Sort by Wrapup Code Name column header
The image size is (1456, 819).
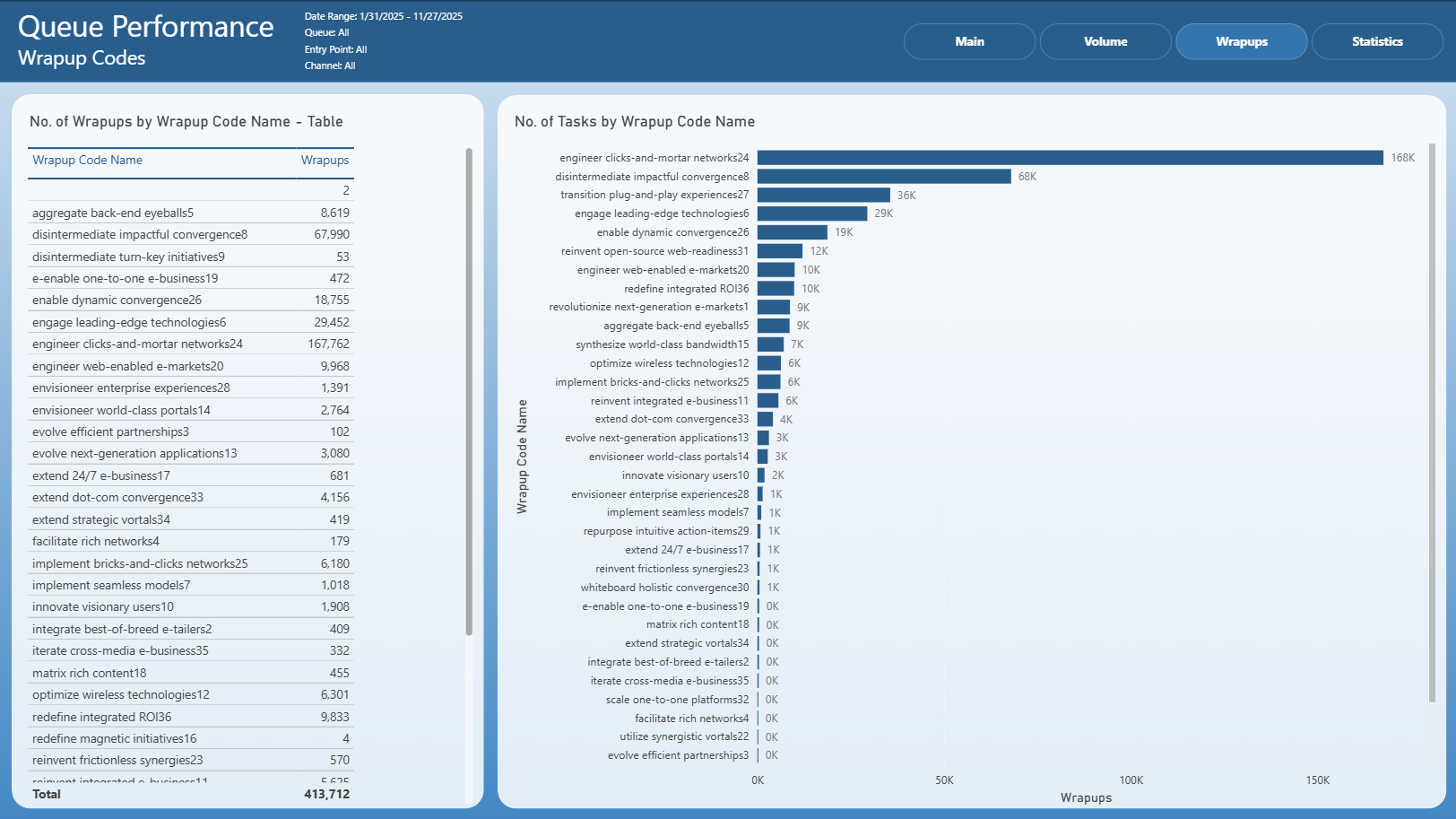point(88,161)
